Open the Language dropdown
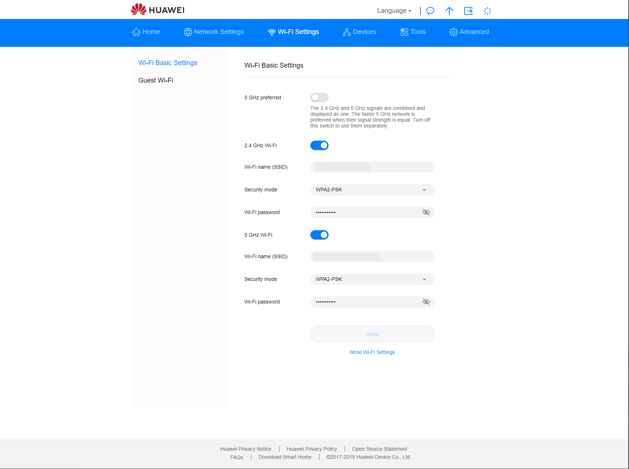This screenshot has width=629, height=469. click(x=394, y=11)
